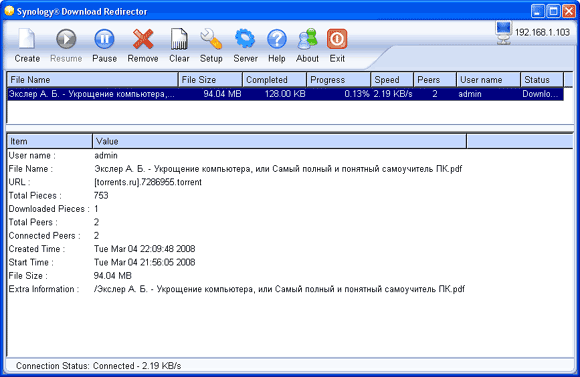Select the Peers column header
Image resolution: width=580 pixels, height=377 pixels.
coord(435,80)
